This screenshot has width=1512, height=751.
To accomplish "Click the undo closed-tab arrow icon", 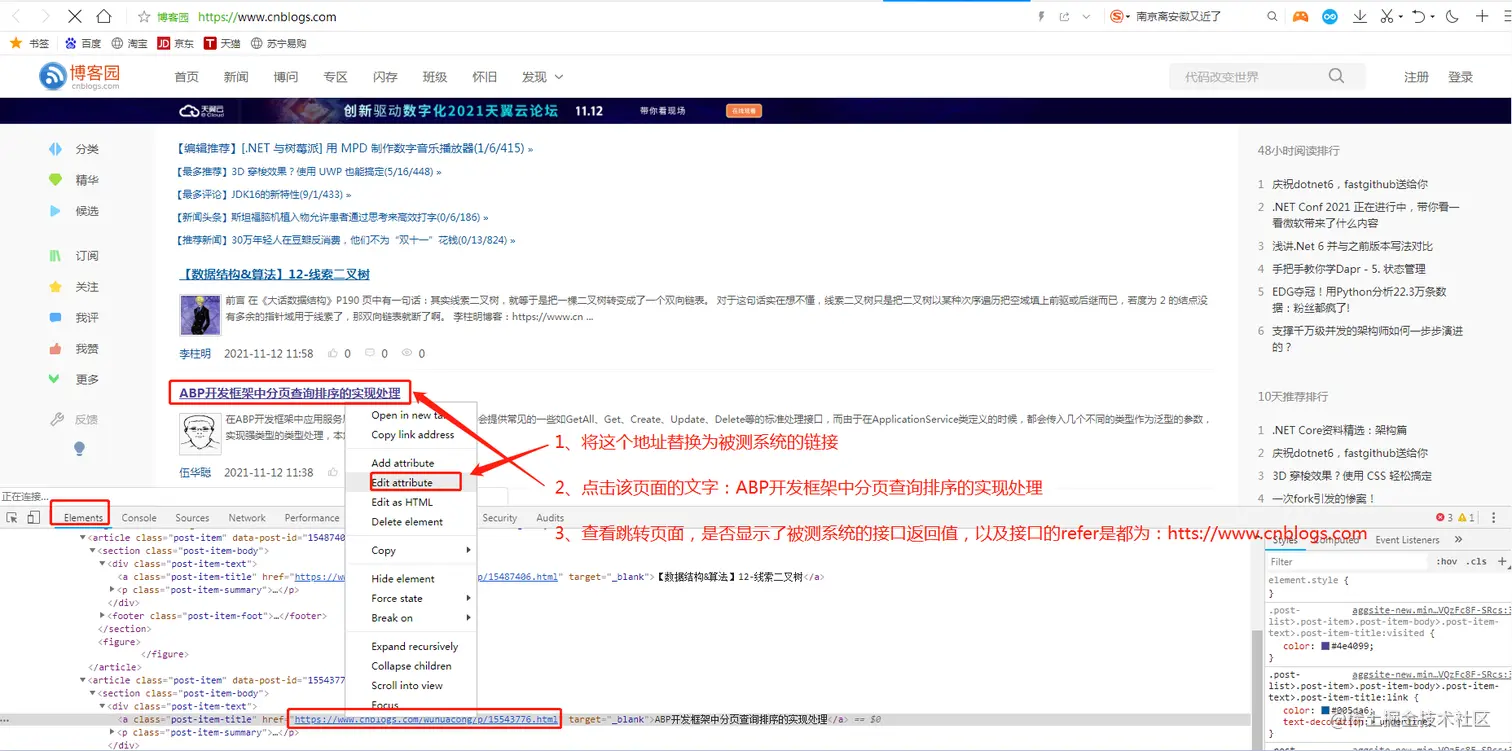I will 1419,17.
